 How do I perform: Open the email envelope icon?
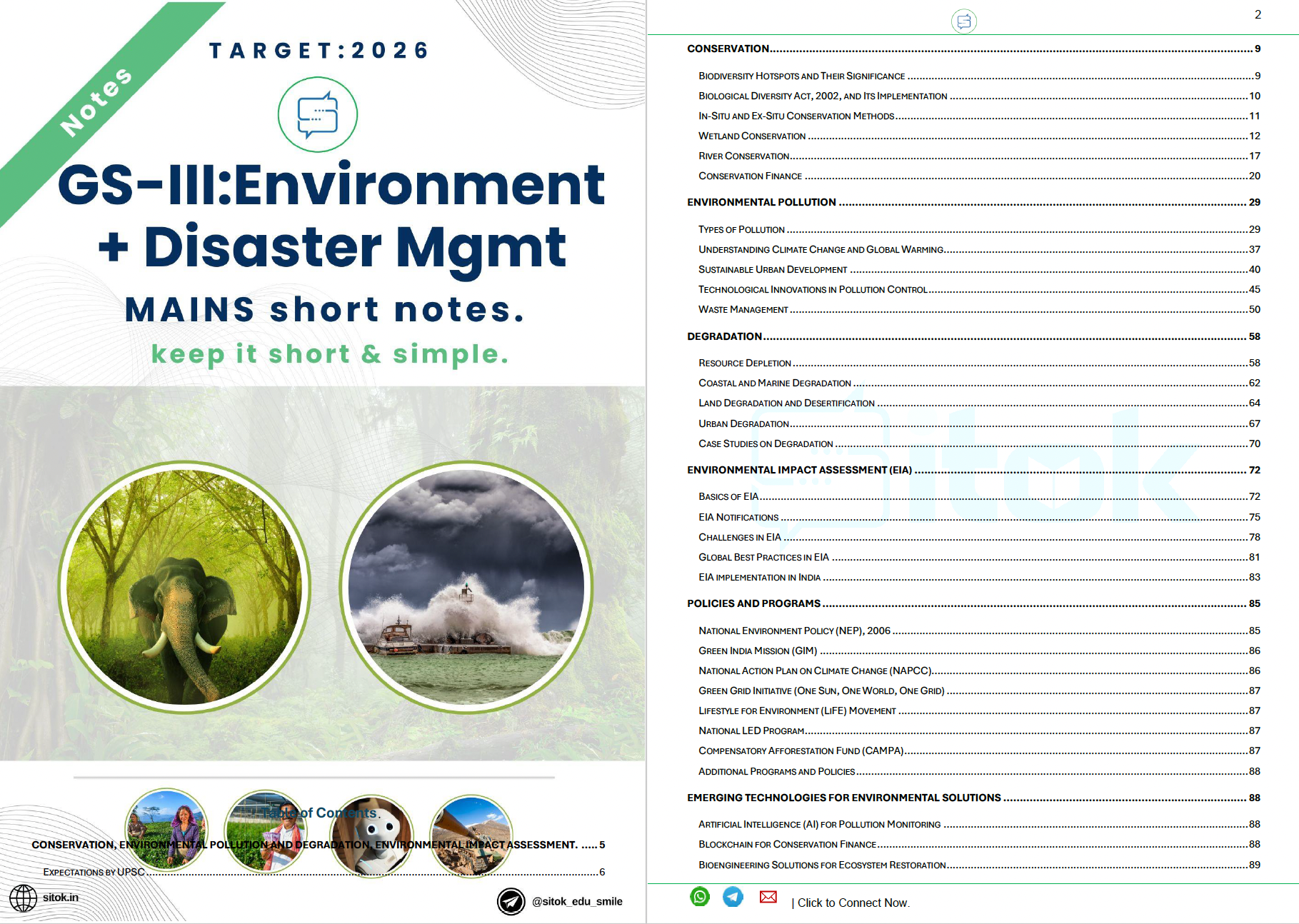click(x=768, y=896)
